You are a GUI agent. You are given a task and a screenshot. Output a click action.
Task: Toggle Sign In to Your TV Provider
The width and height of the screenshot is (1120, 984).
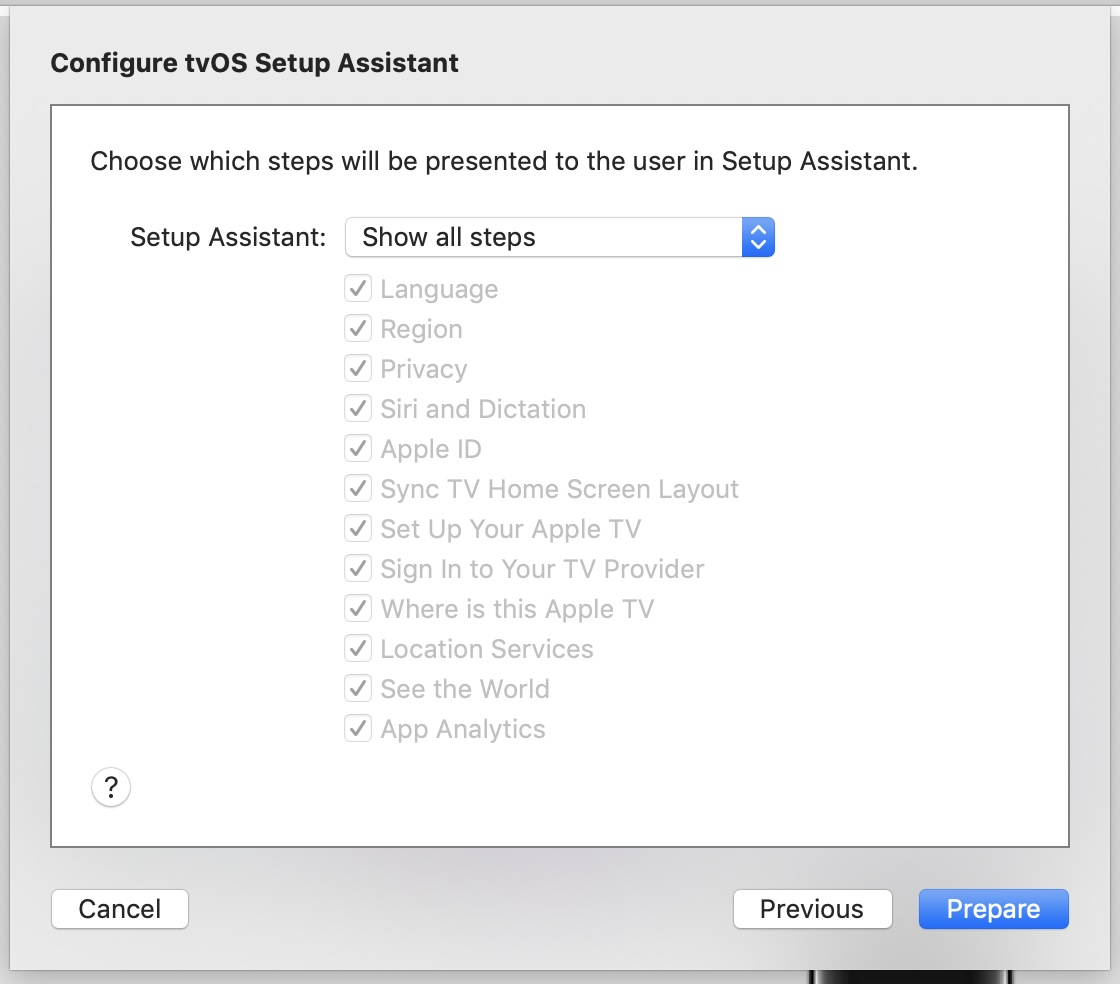point(358,569)
